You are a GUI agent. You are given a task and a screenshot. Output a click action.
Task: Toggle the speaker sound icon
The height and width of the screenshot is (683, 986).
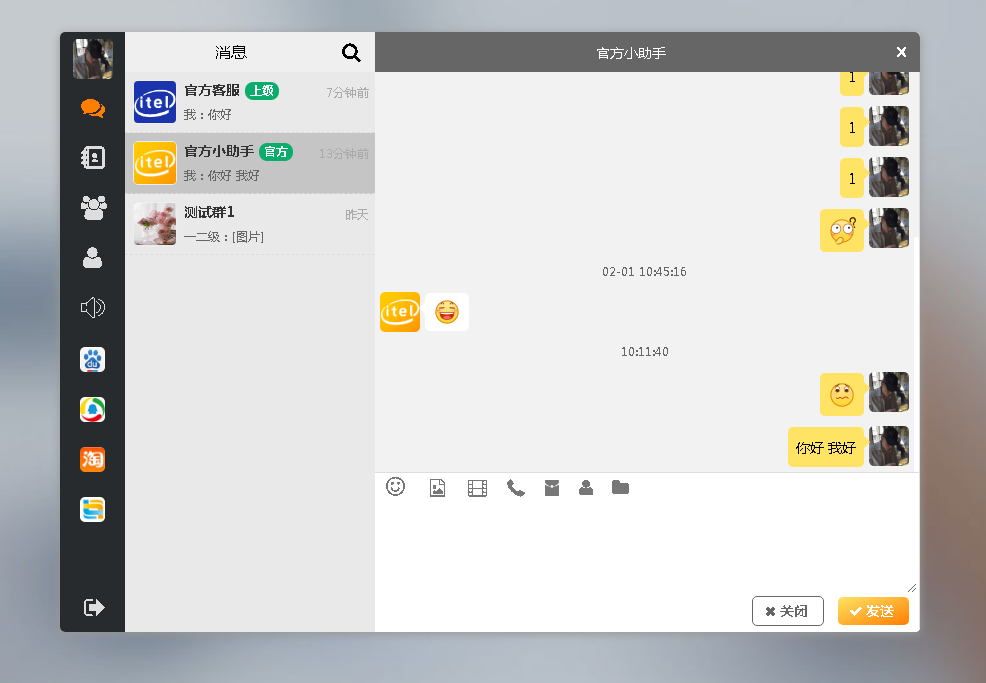coord(92,307)
